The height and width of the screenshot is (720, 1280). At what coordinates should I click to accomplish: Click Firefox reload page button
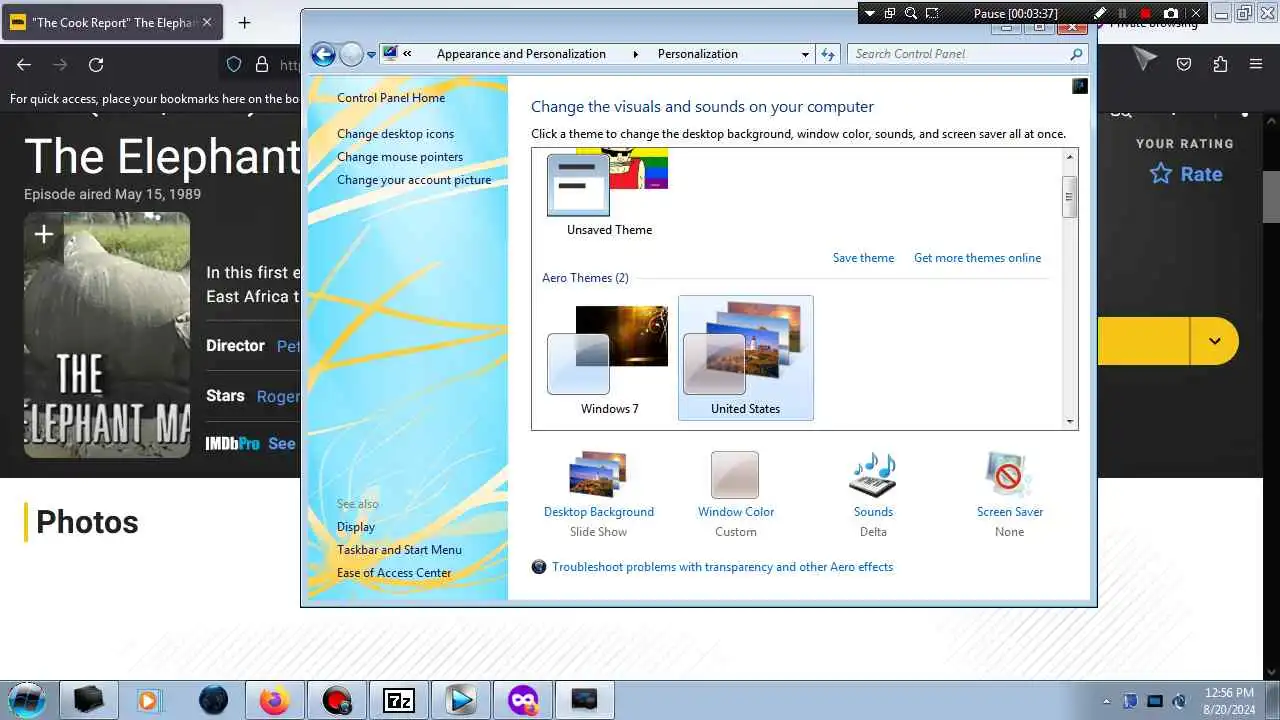[x=96, y=65]
